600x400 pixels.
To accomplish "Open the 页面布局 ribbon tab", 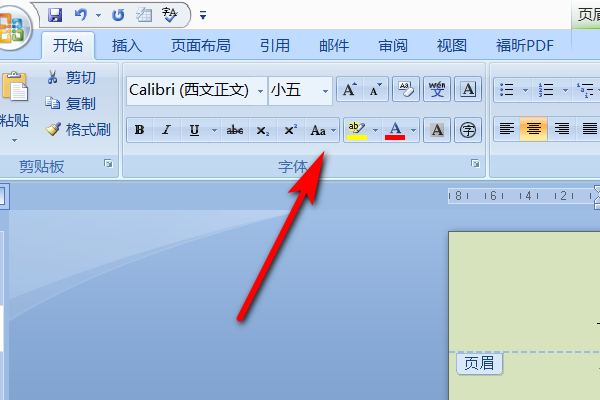I will click(201, 46).
